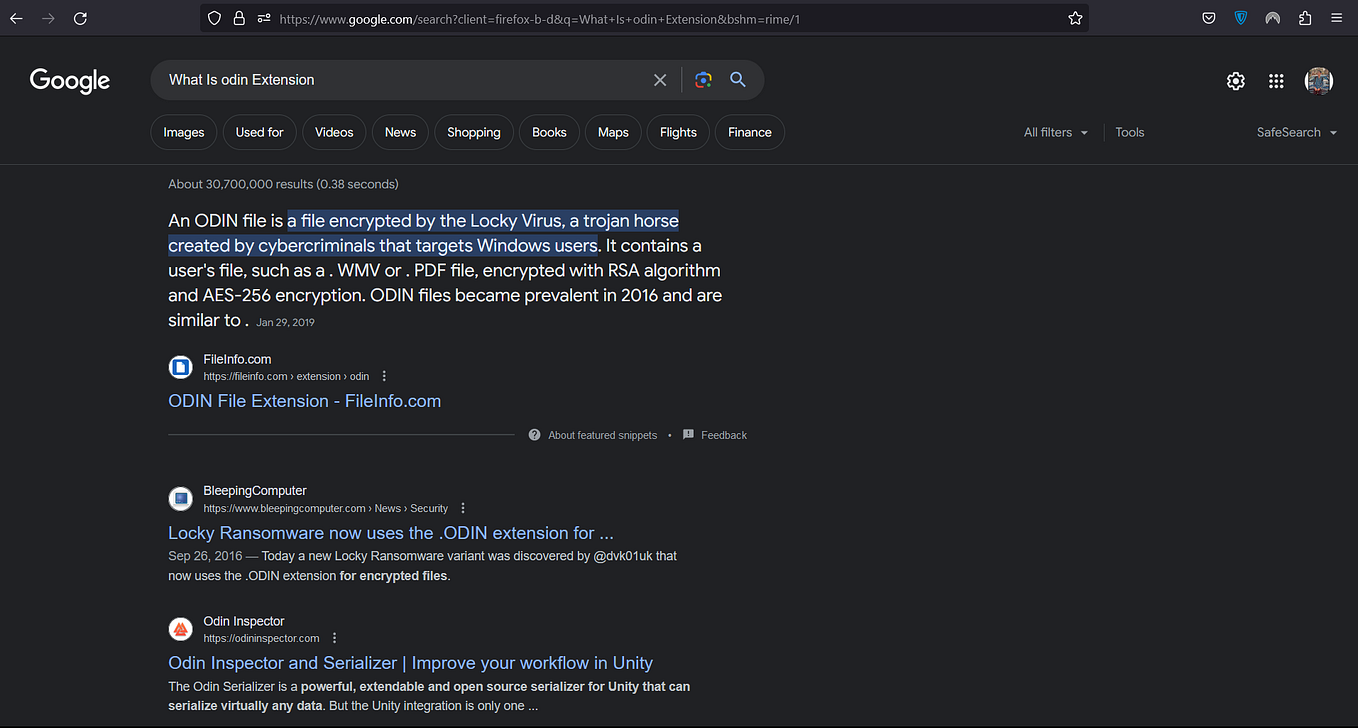The image size is (1358, 728).
Task: Click the Google account profile picture
Action: coord(1319,81)
